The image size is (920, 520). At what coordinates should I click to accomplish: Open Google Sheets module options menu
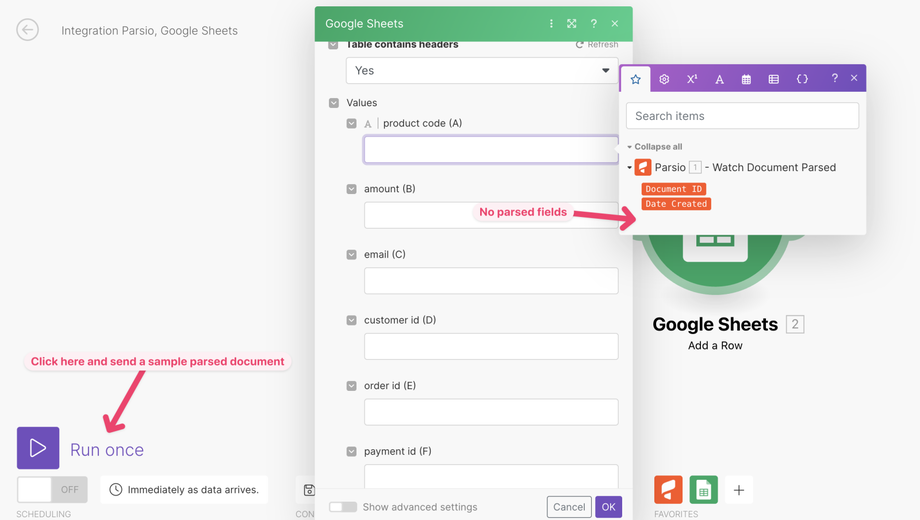click(x=551, y=23)
